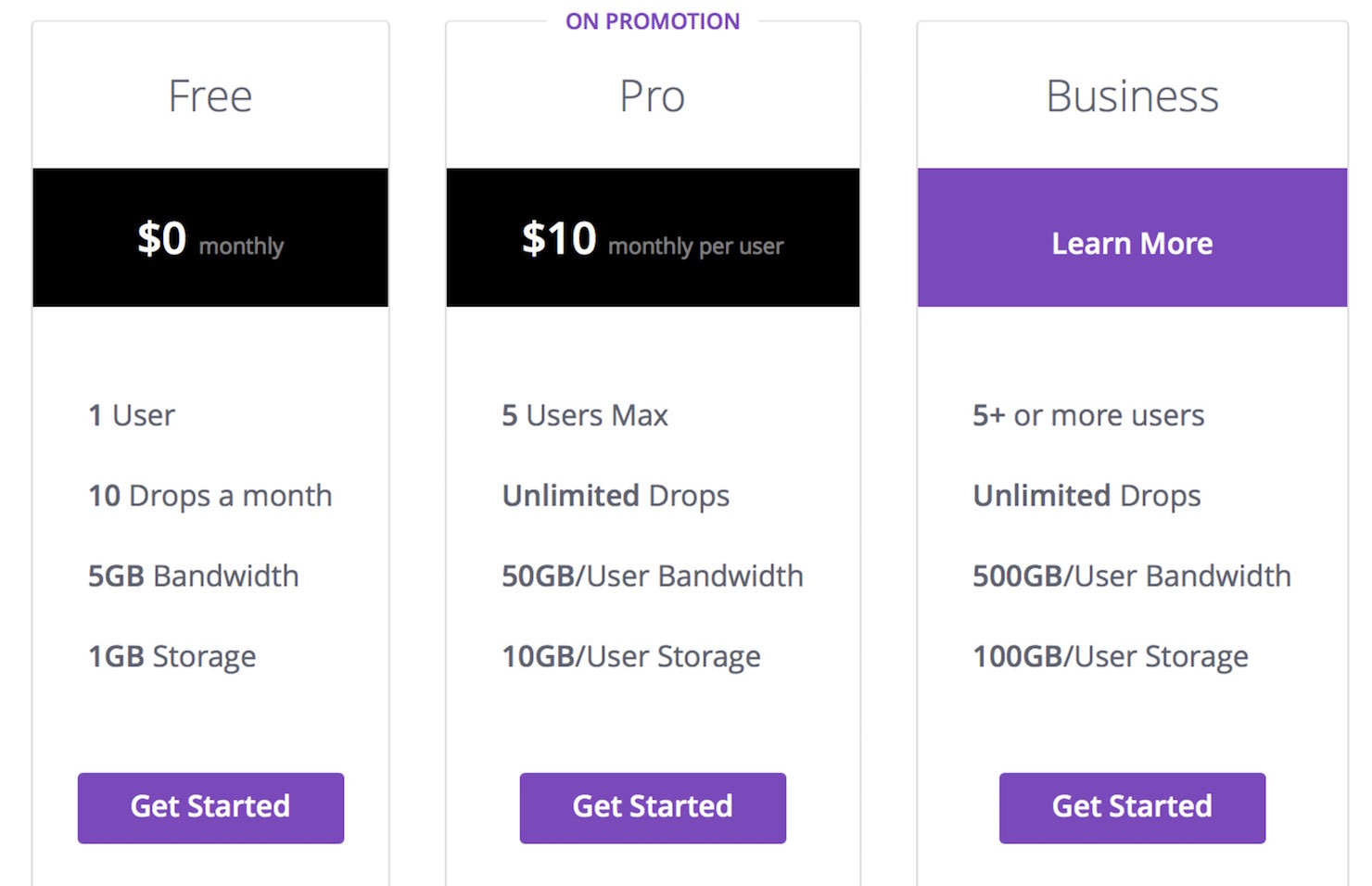Click the ON PROMOTION label

pyautogui.click(x=653, y=21)
